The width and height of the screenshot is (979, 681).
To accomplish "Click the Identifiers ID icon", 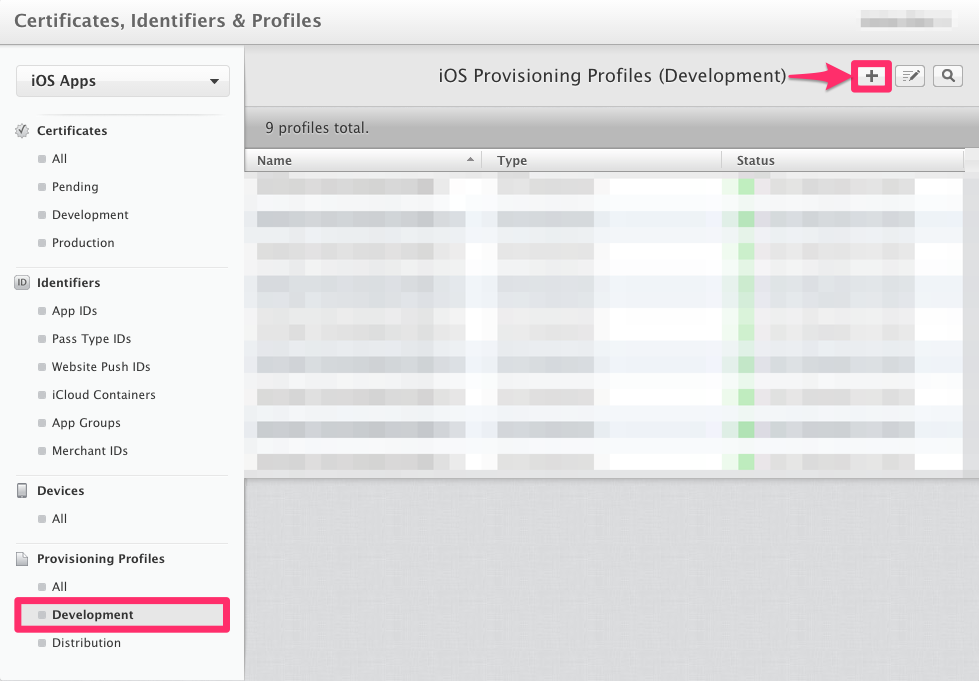I will pos(22,283).
